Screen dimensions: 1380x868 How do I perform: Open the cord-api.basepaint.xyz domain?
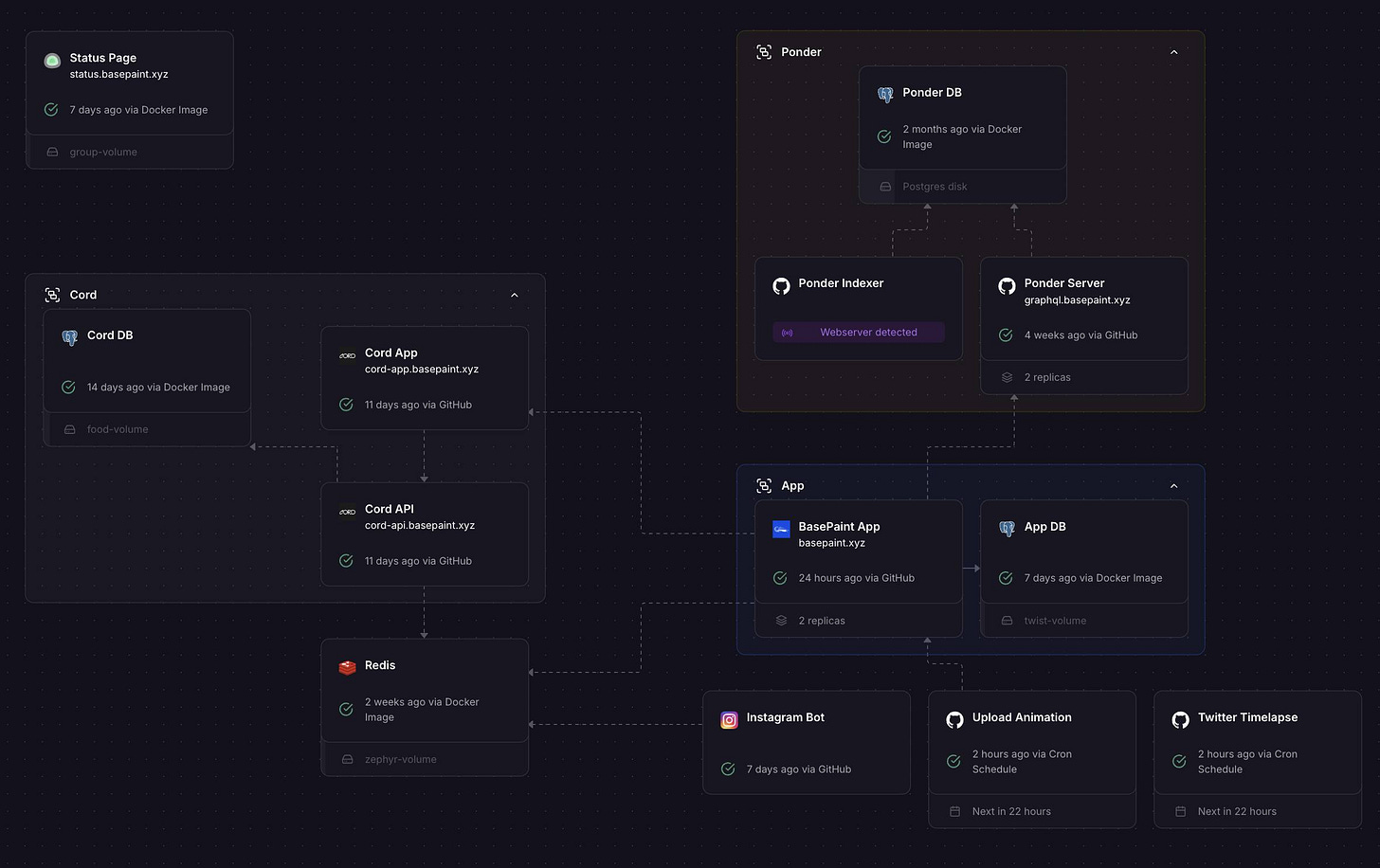[x=420, y=525]
